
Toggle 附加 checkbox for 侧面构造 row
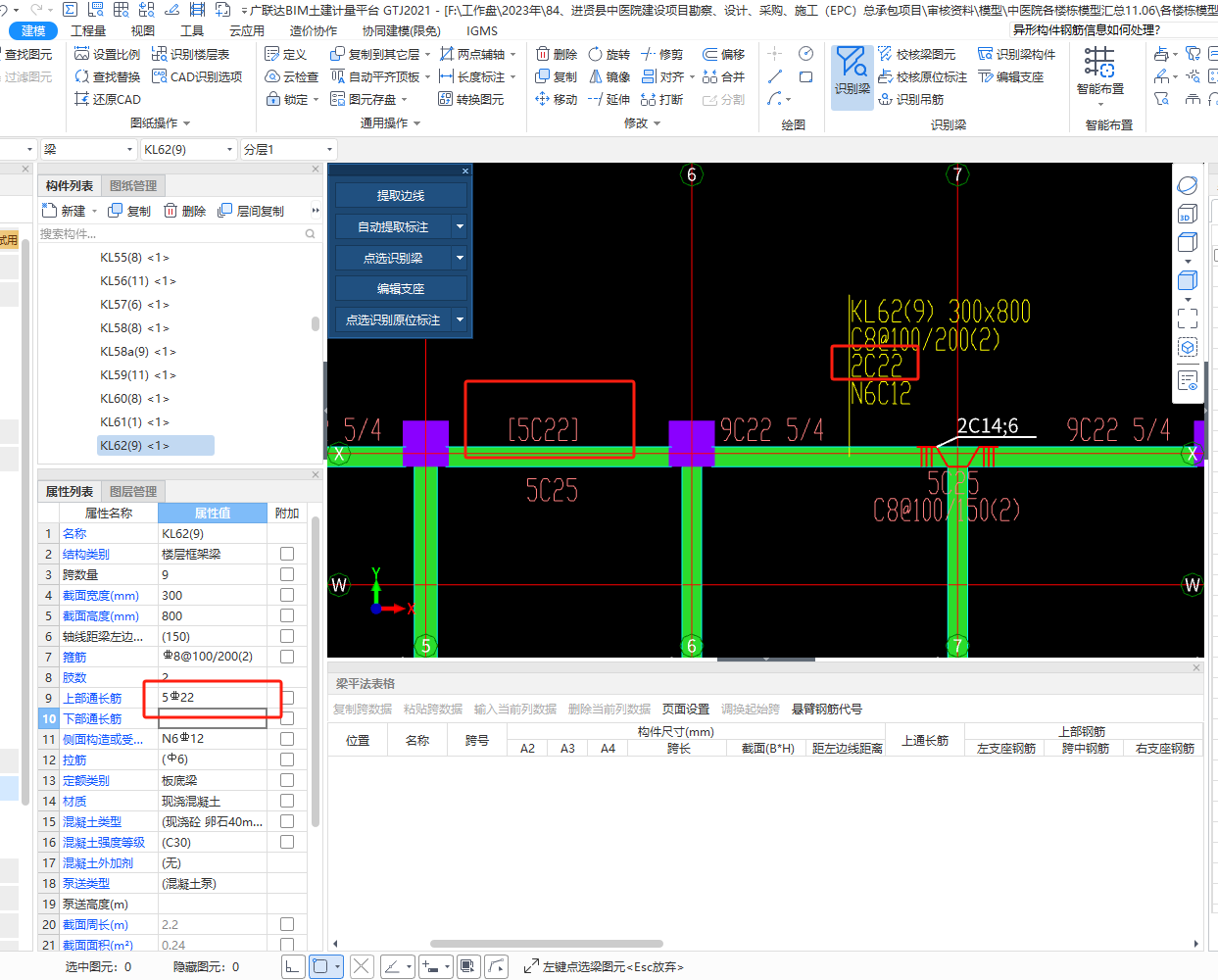point(287,739)
